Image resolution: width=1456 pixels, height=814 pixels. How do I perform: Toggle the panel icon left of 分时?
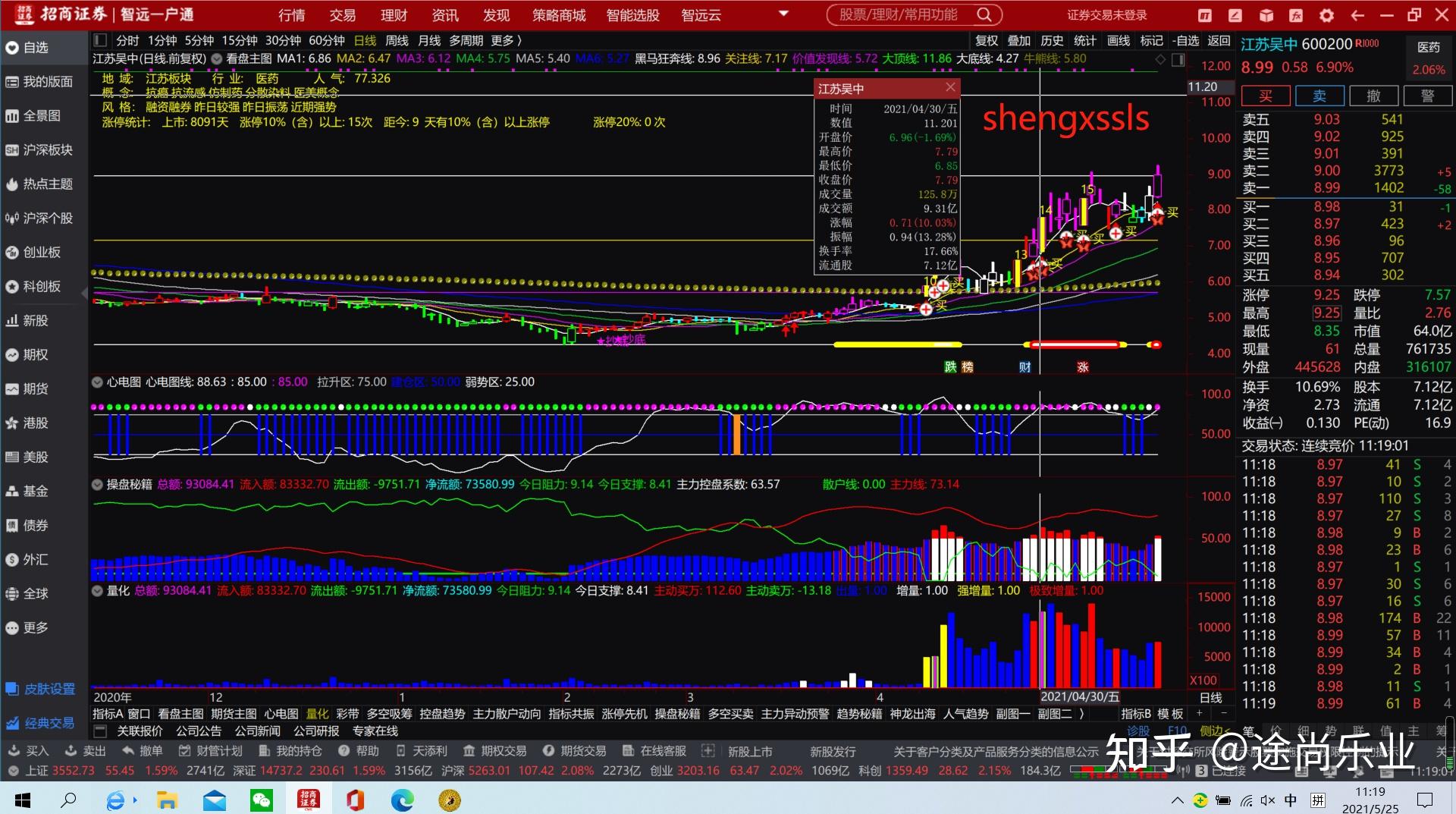100,40
